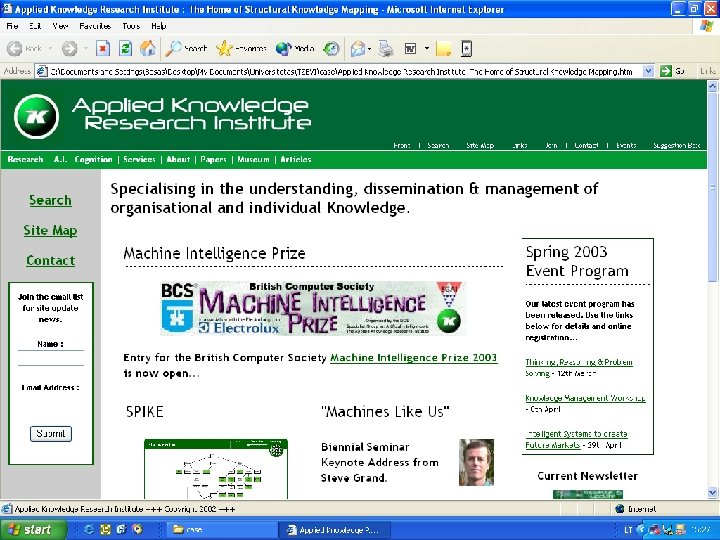
Task: Open the Museum navigation item
Action: tap(253, 159)
